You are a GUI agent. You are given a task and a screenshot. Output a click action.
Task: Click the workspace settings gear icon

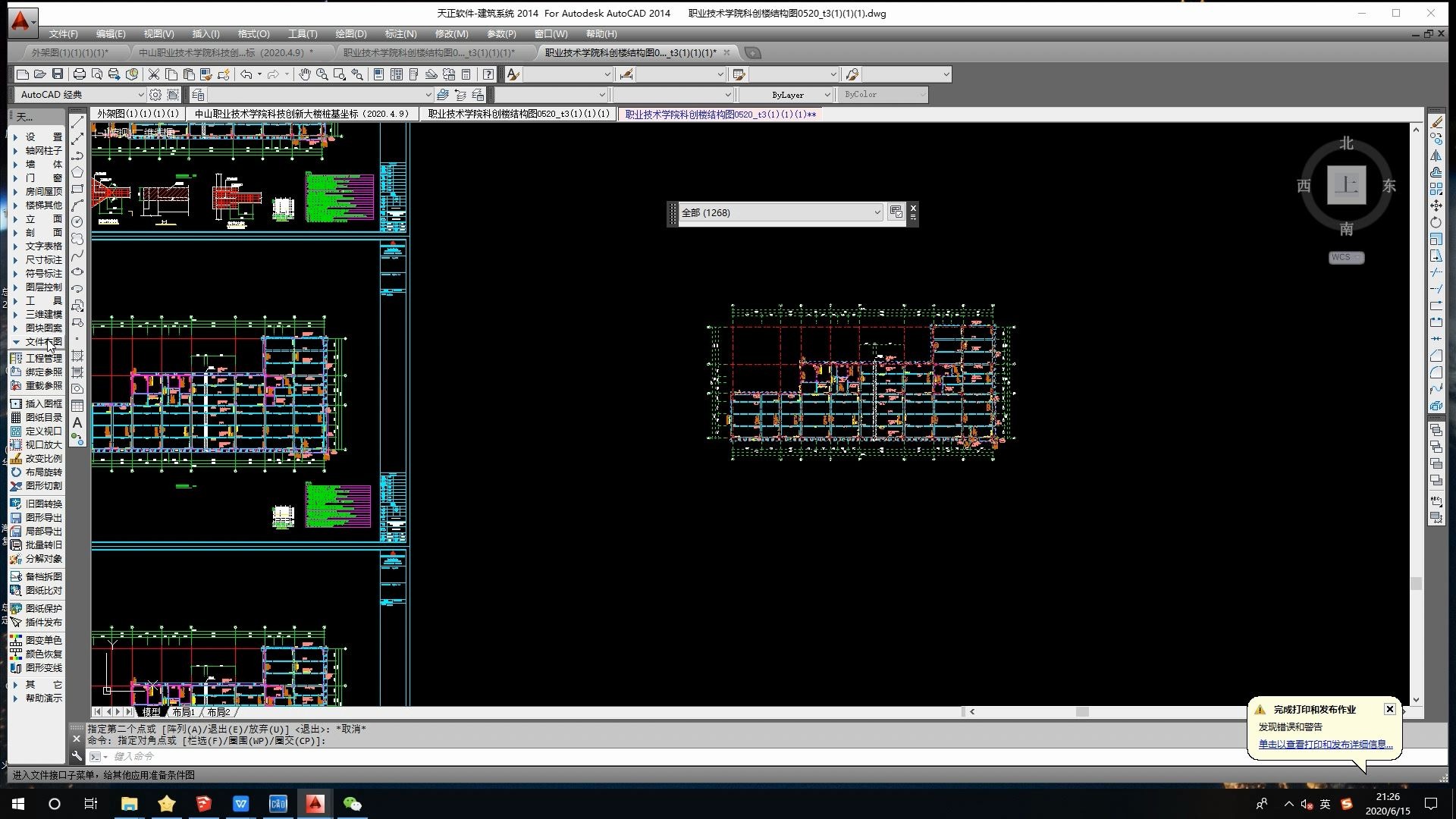(x=155, y=95)
